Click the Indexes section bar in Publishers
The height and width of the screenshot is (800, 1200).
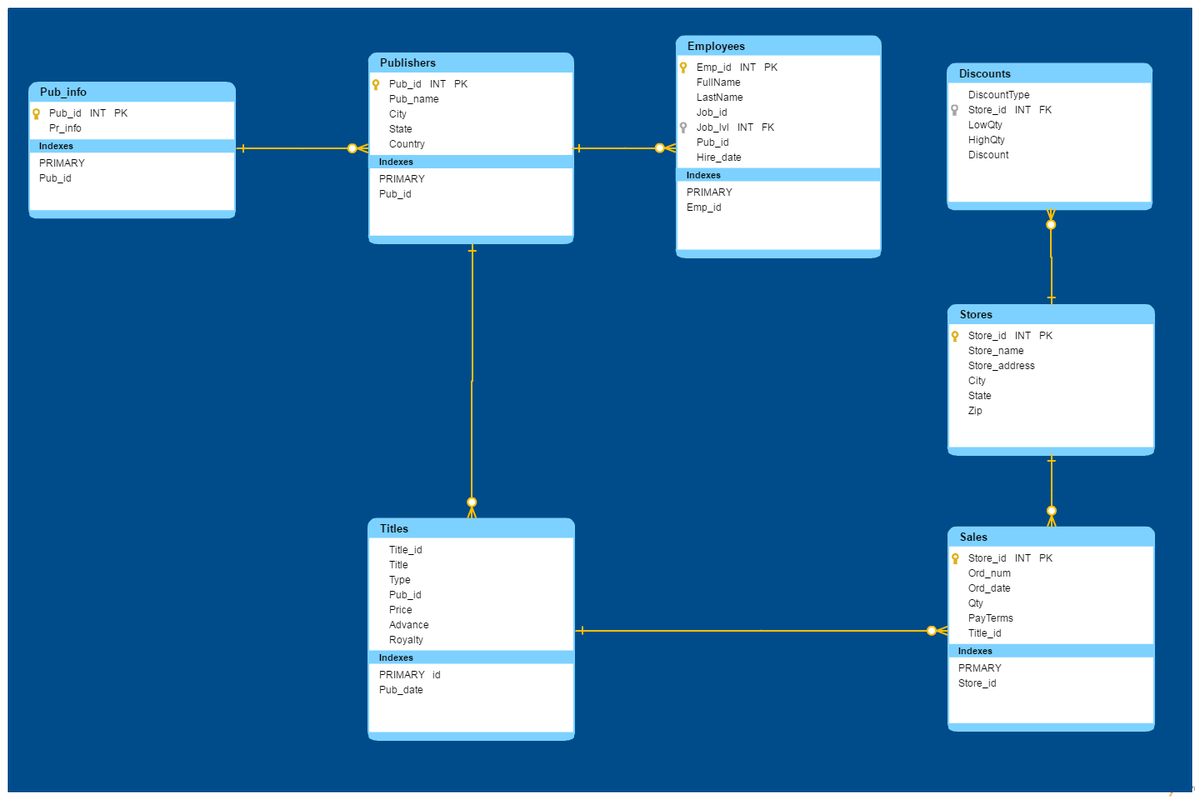point(471,162)
